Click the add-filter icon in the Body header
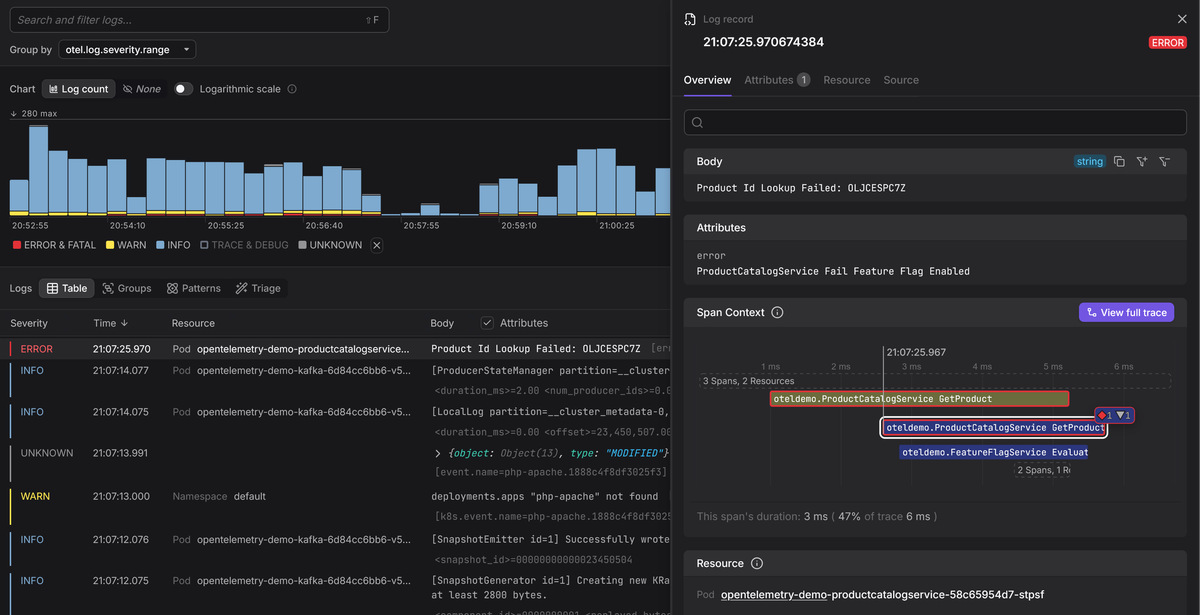This screenshot has height=615, width=1200. coord(1141,162)
